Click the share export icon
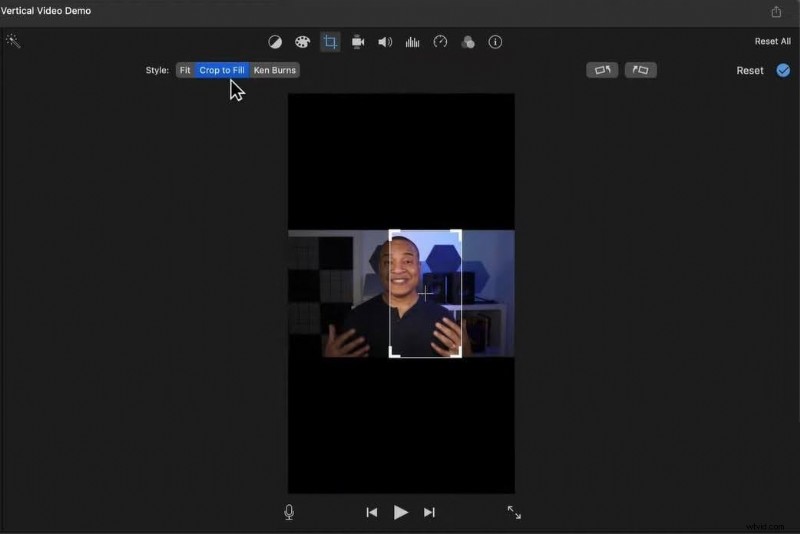The height and width of the screenshot is (534, 800). tap(776, 11)
